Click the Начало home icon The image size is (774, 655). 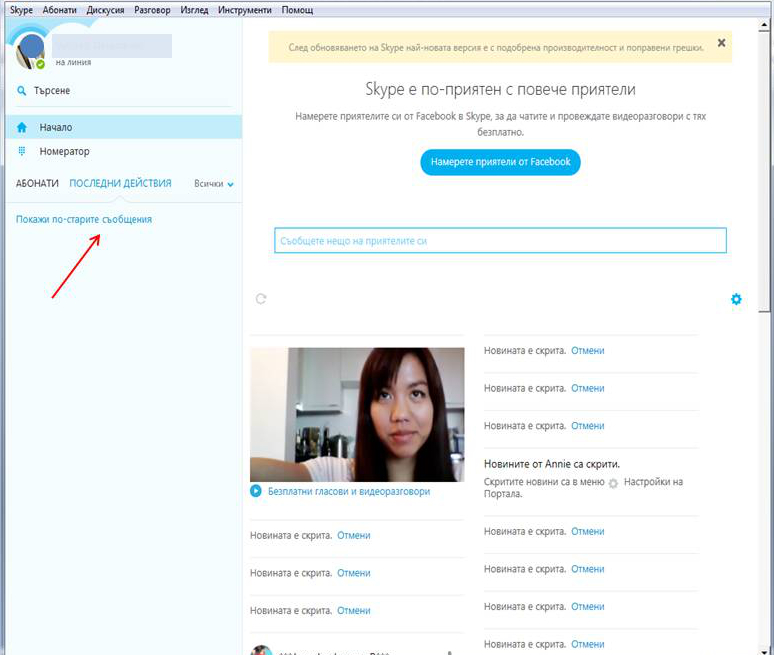22,127
